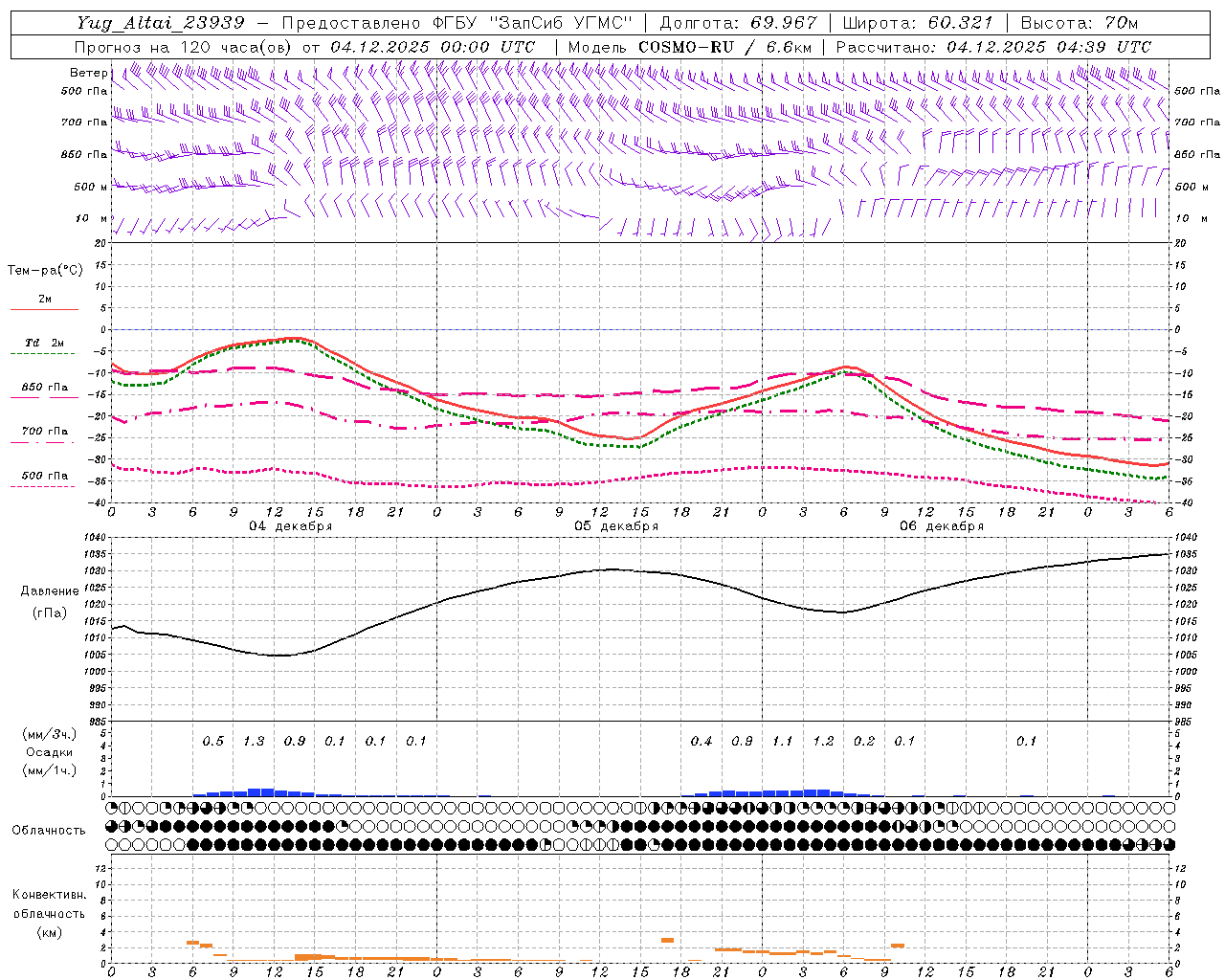Click the longitude value Долгота: 69.967
Image resolution: width=1225 pixels, height=980 pixels.
pos(739,23)
